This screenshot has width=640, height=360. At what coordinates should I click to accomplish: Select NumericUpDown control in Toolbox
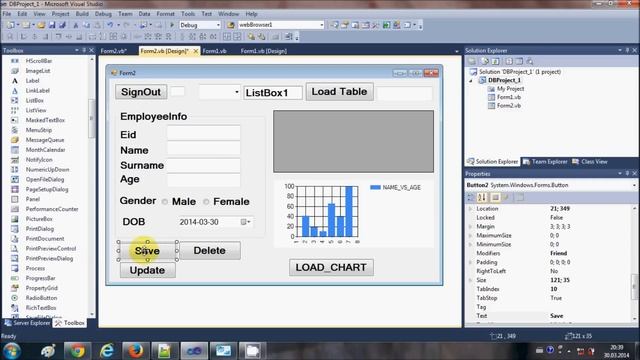(x=47, y=169)
